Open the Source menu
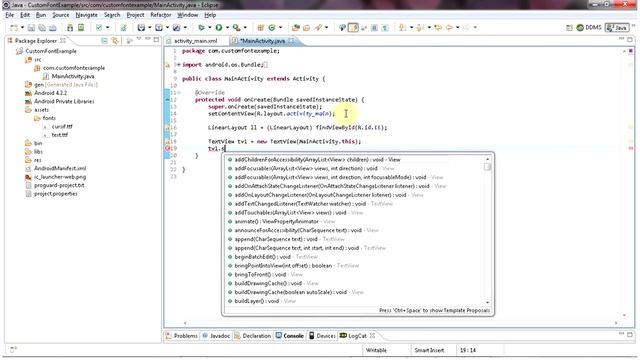640x360 pixels. (x=60, y=15)
